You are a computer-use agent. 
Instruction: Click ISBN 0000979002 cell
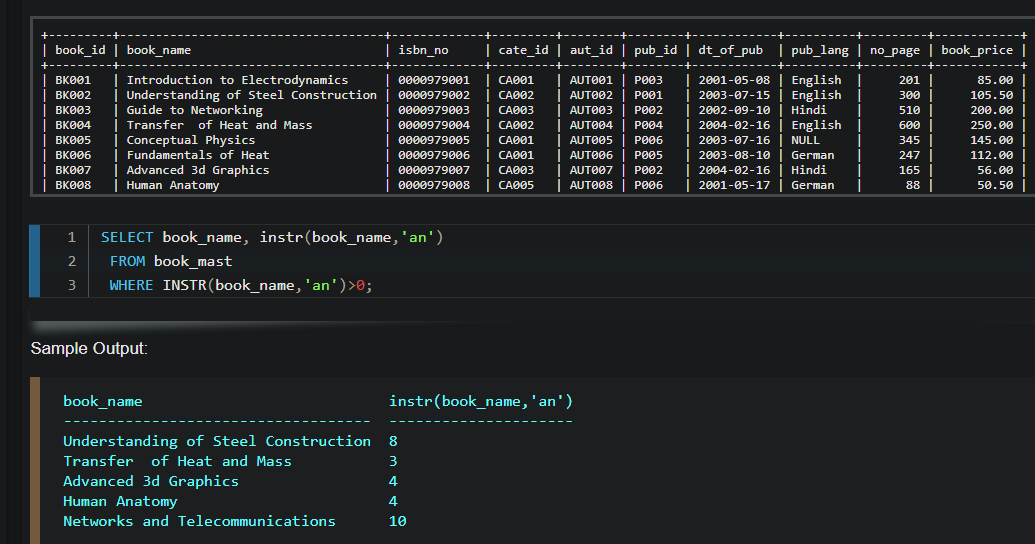[434, 95]
